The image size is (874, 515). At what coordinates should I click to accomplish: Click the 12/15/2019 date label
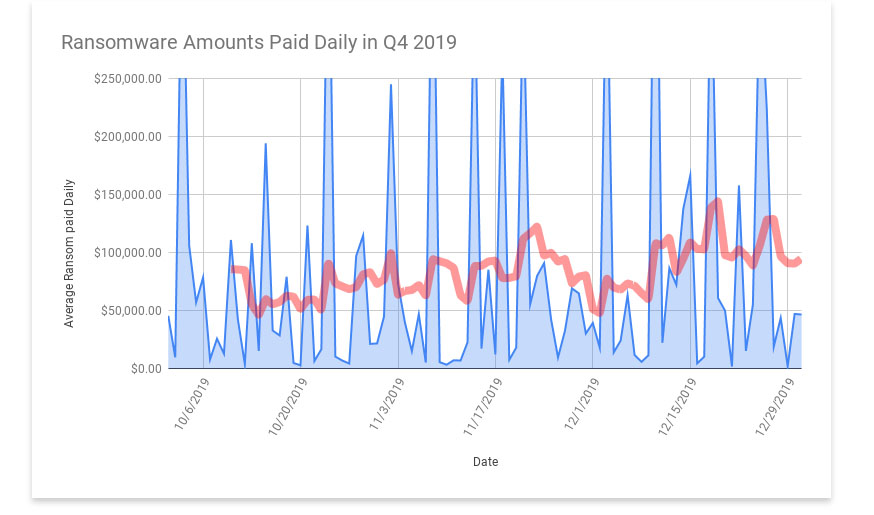tap(677, 407)
